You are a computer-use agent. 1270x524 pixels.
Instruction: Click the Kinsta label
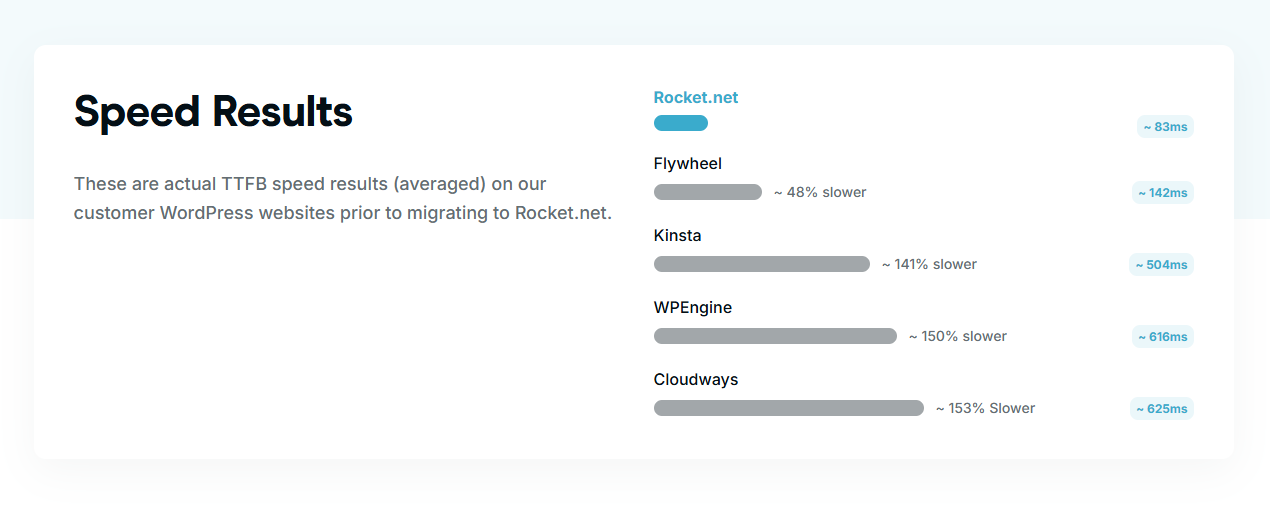(x=678, y=236)
